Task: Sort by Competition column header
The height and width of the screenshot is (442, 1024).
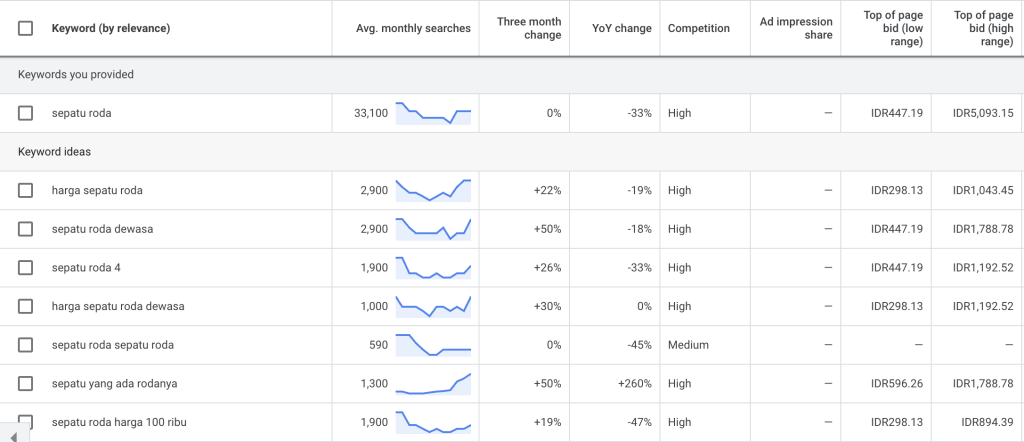Action: (x=699, y=28)
